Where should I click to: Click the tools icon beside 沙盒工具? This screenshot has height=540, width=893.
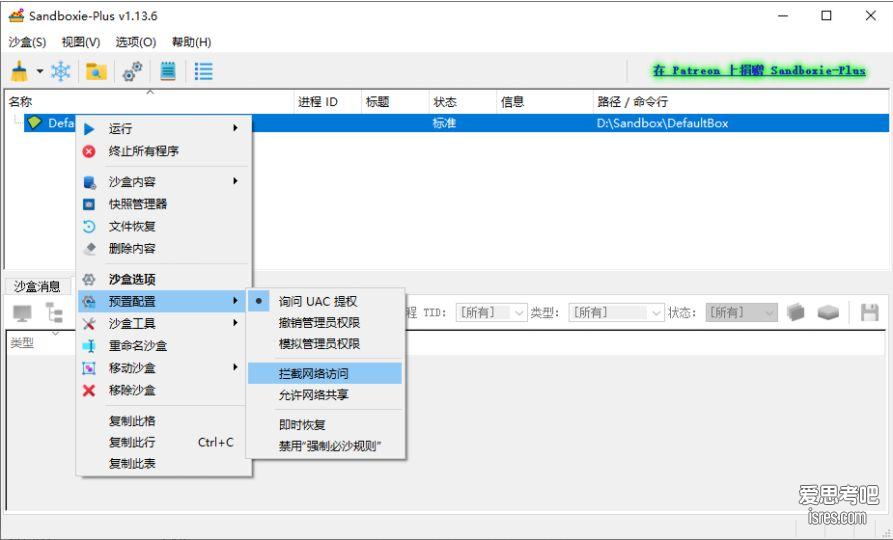pyautogui.click(x=89, y=324)
